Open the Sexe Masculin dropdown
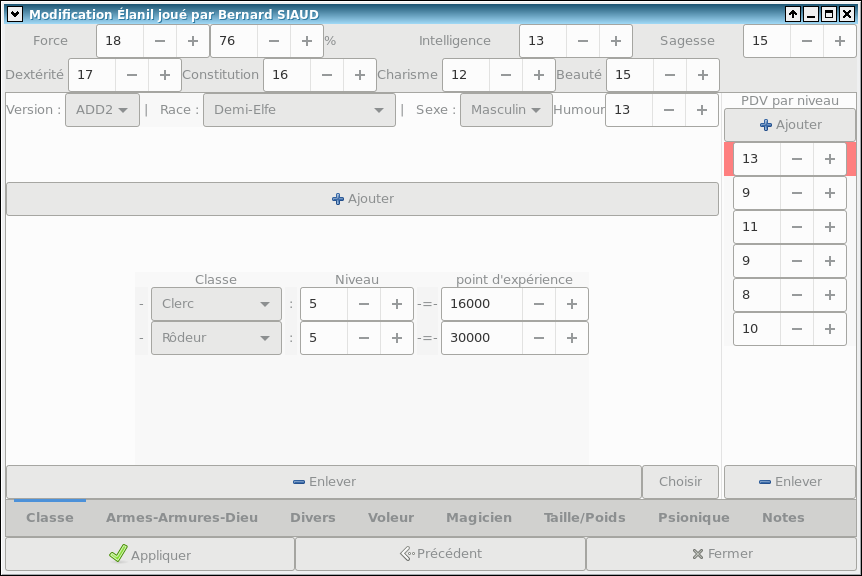This screenshot has height=576, width=862. point(506,110)
